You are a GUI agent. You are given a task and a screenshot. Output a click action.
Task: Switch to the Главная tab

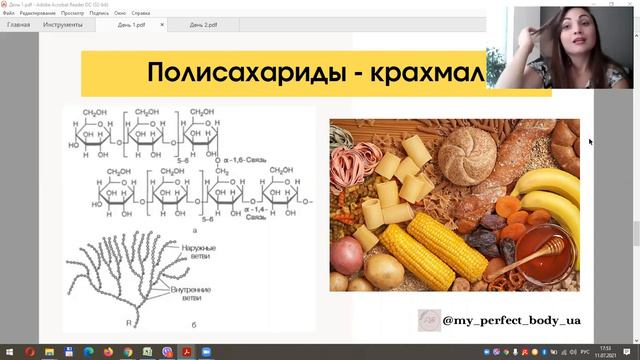pyautogui.click(x=19, y=25)
